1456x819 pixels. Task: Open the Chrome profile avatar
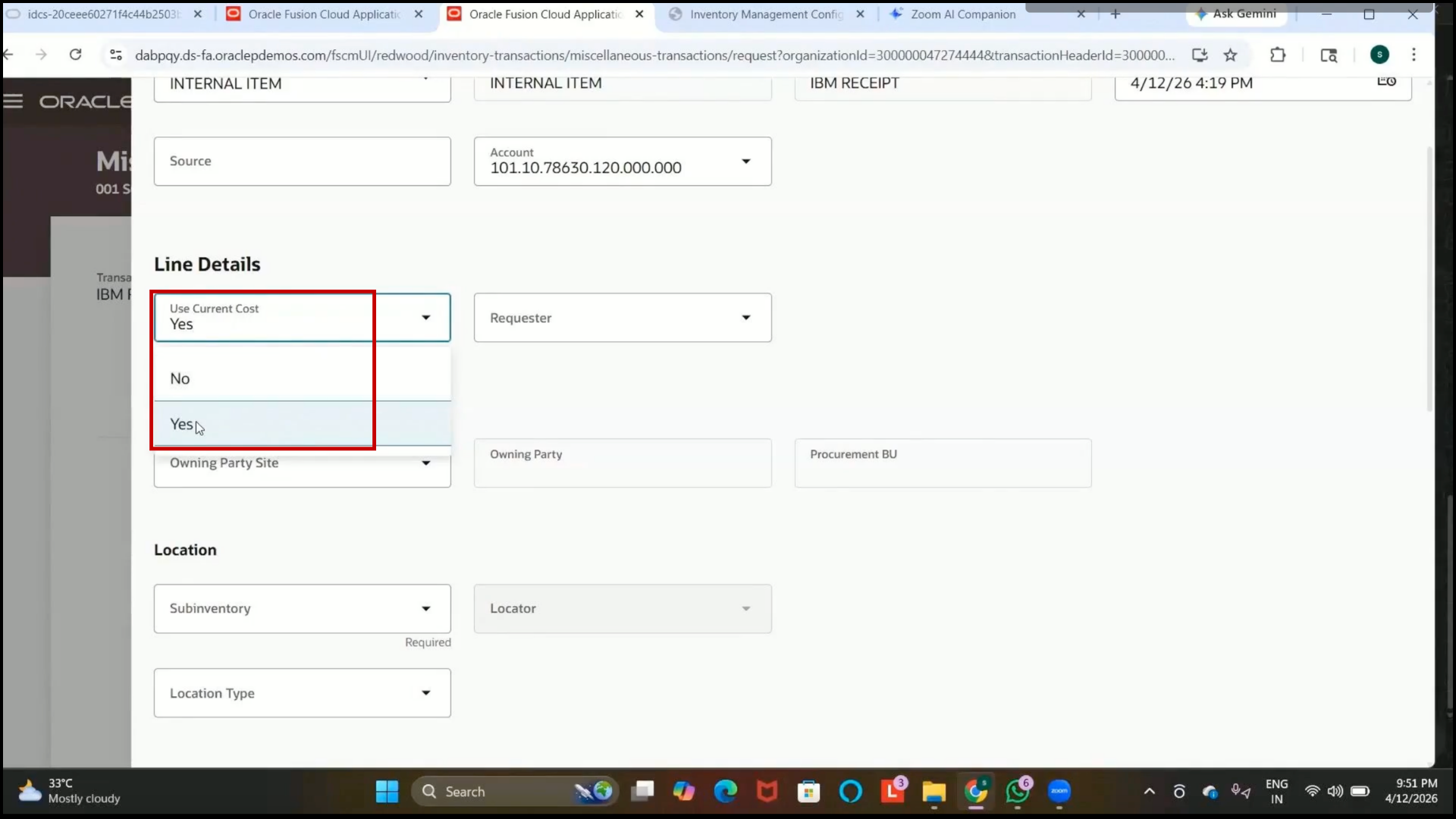click(x=1379, y=55)
